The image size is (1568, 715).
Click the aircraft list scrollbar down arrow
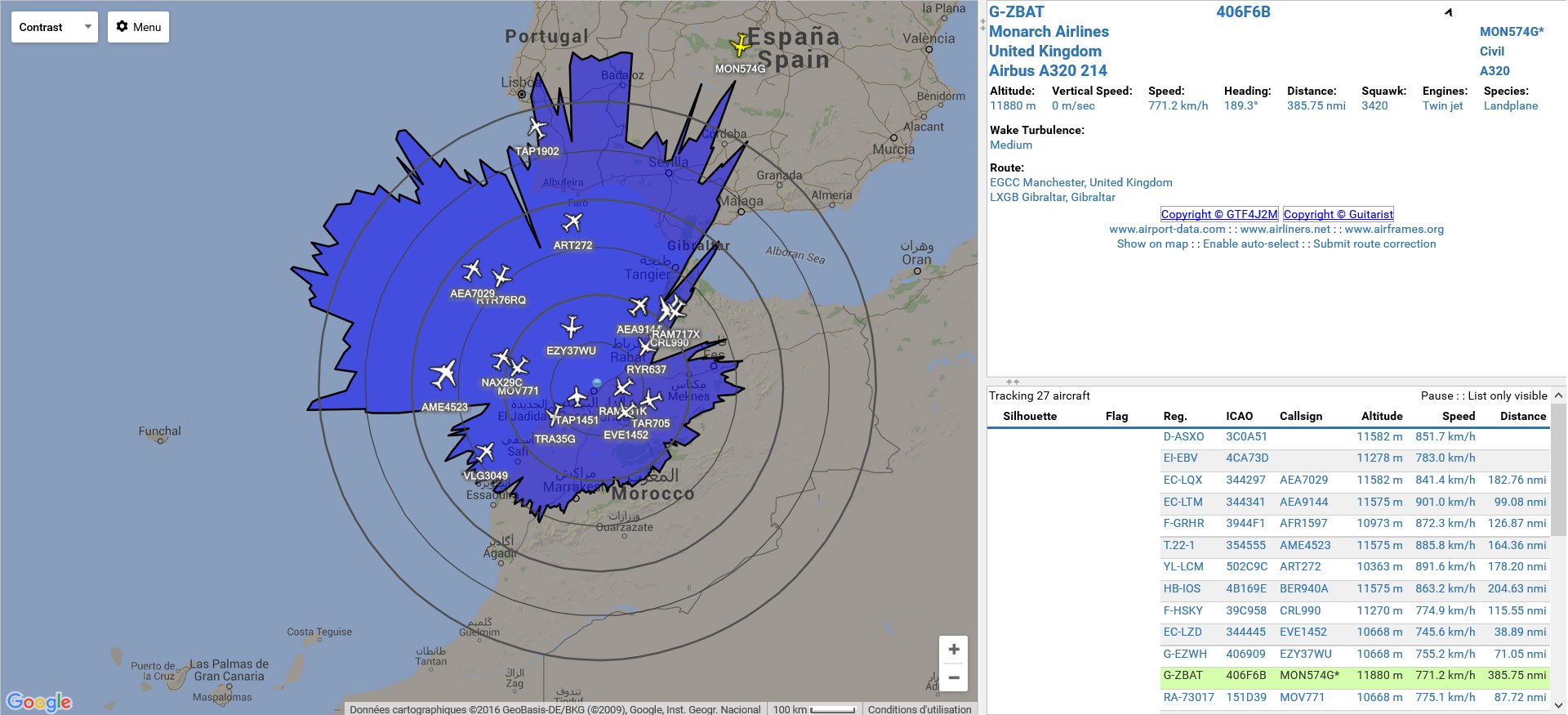coord(1558,705)
